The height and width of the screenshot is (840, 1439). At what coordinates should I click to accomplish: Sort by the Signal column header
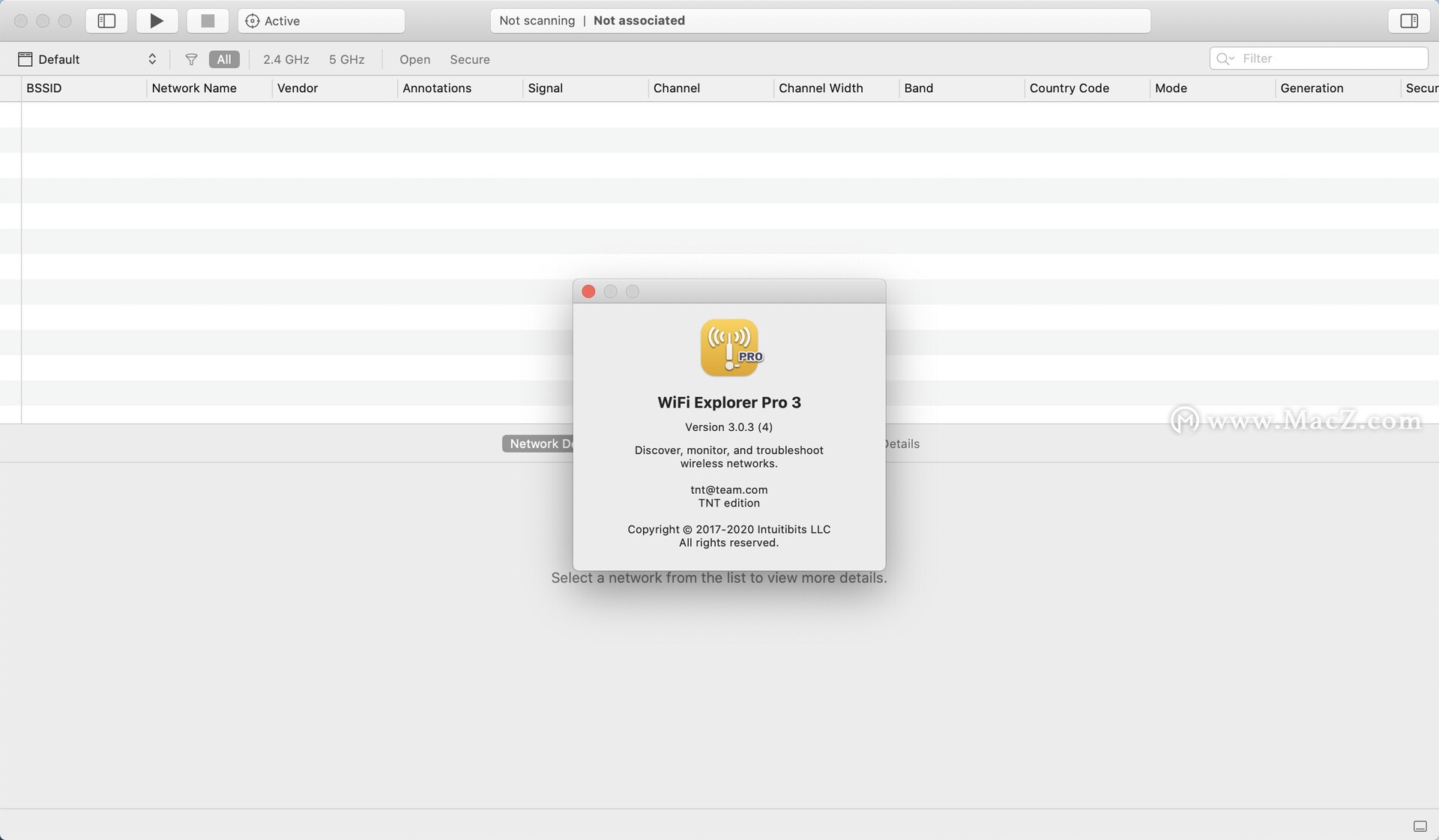(x=545, y=88)
